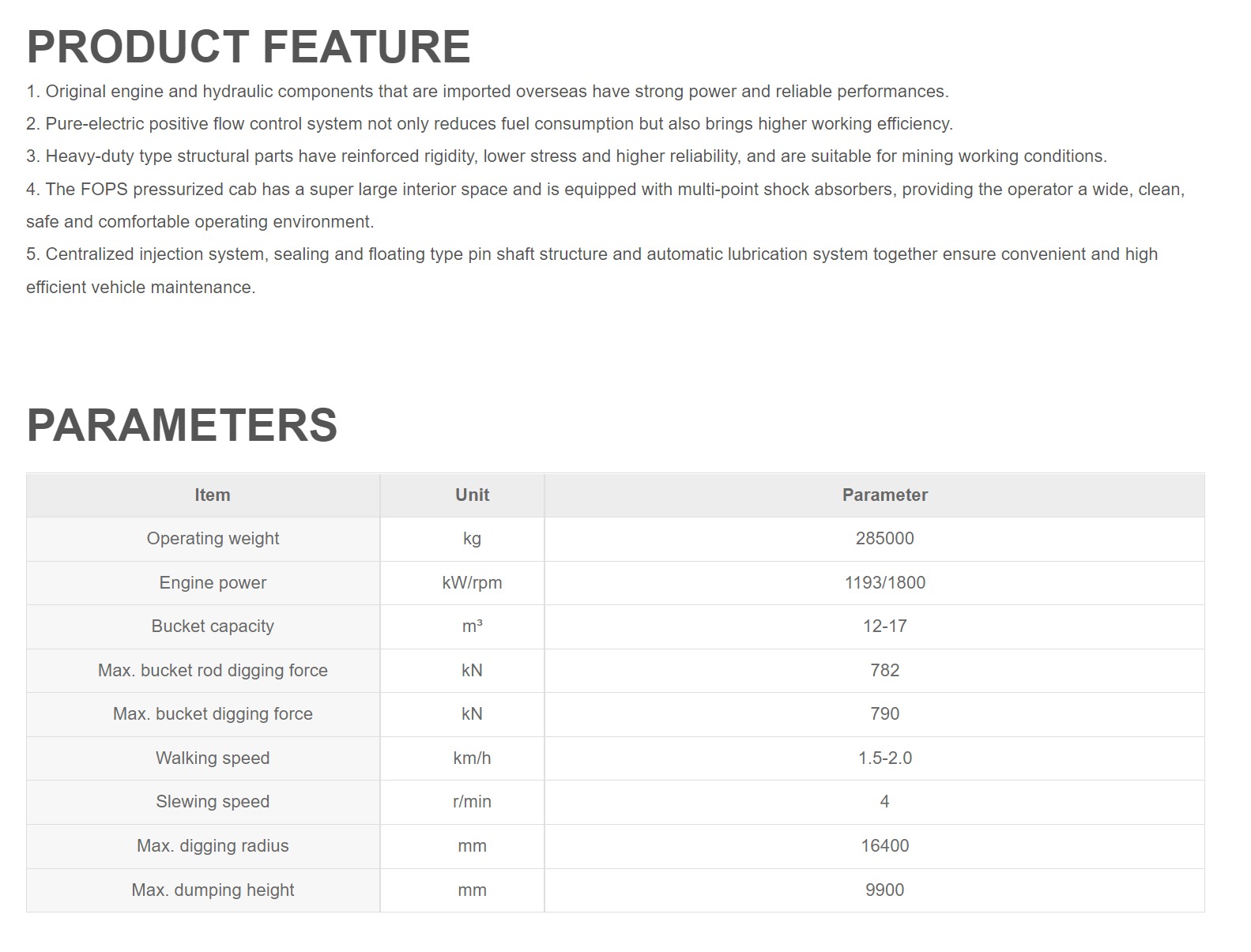
Task: Select the Operating weight row label
Action: pos(213,539)
